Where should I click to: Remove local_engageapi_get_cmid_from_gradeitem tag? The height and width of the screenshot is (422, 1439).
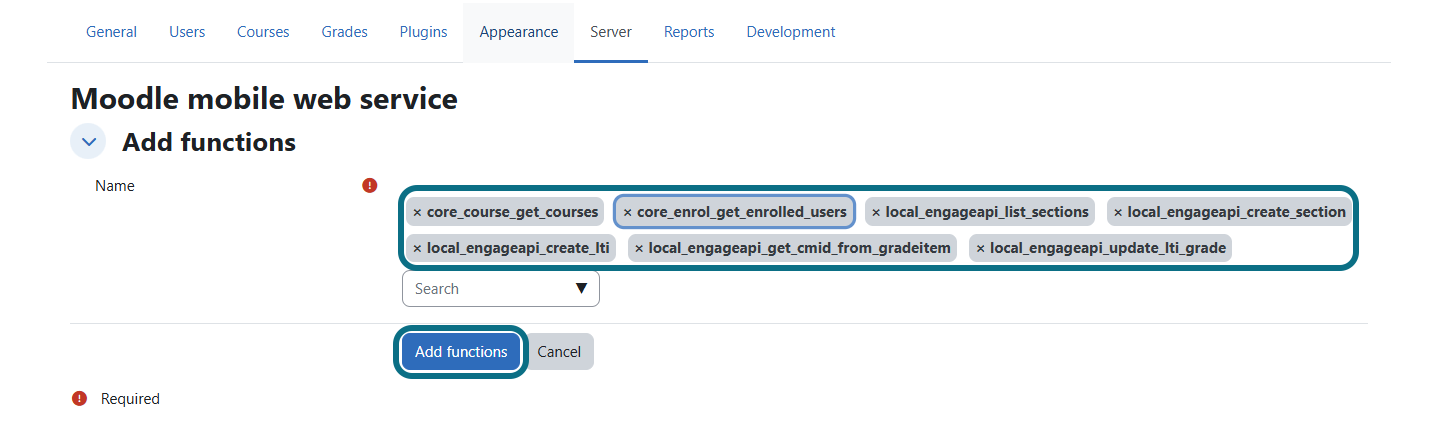[x=639, y=248]
